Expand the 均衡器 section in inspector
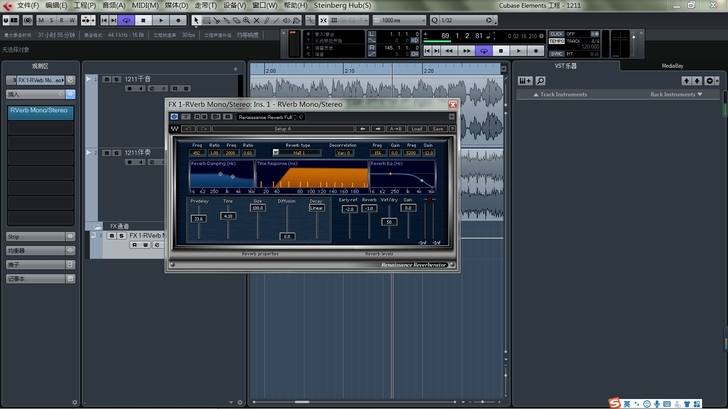Viewport: 728px width, 409px height. [40, 251]
